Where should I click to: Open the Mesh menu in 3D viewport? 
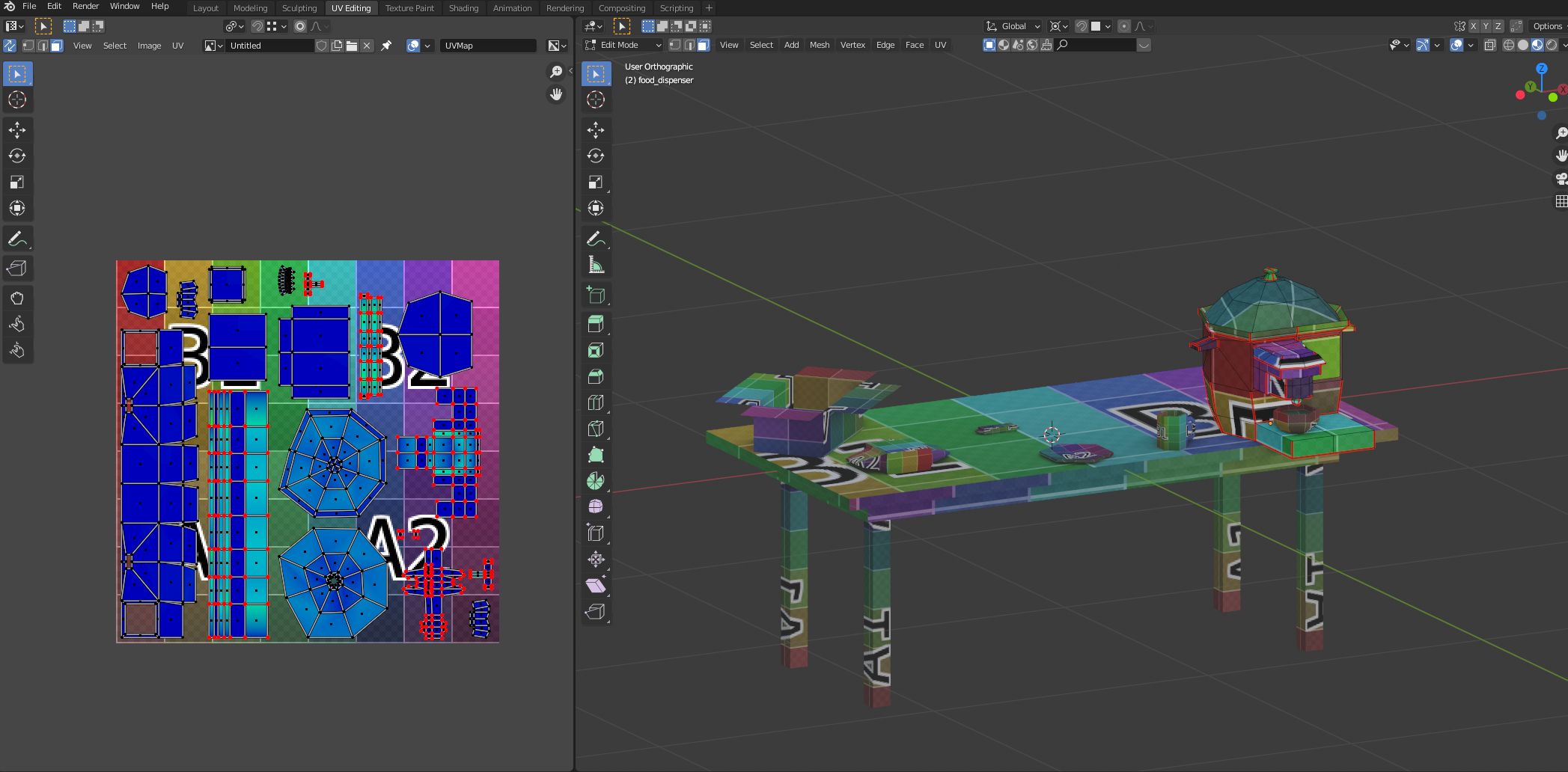pyautogui.click(x=819, y=45)
